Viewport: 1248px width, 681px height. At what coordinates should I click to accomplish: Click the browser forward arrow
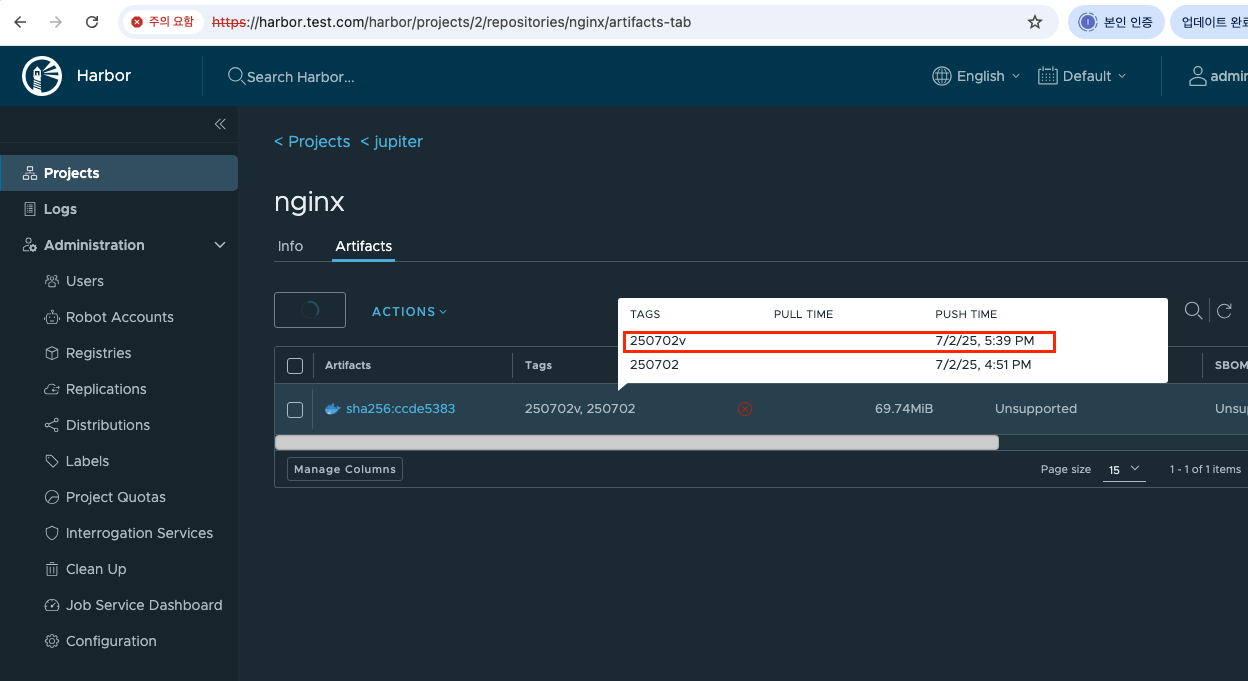pyautogui.click(x=56, y=21)
